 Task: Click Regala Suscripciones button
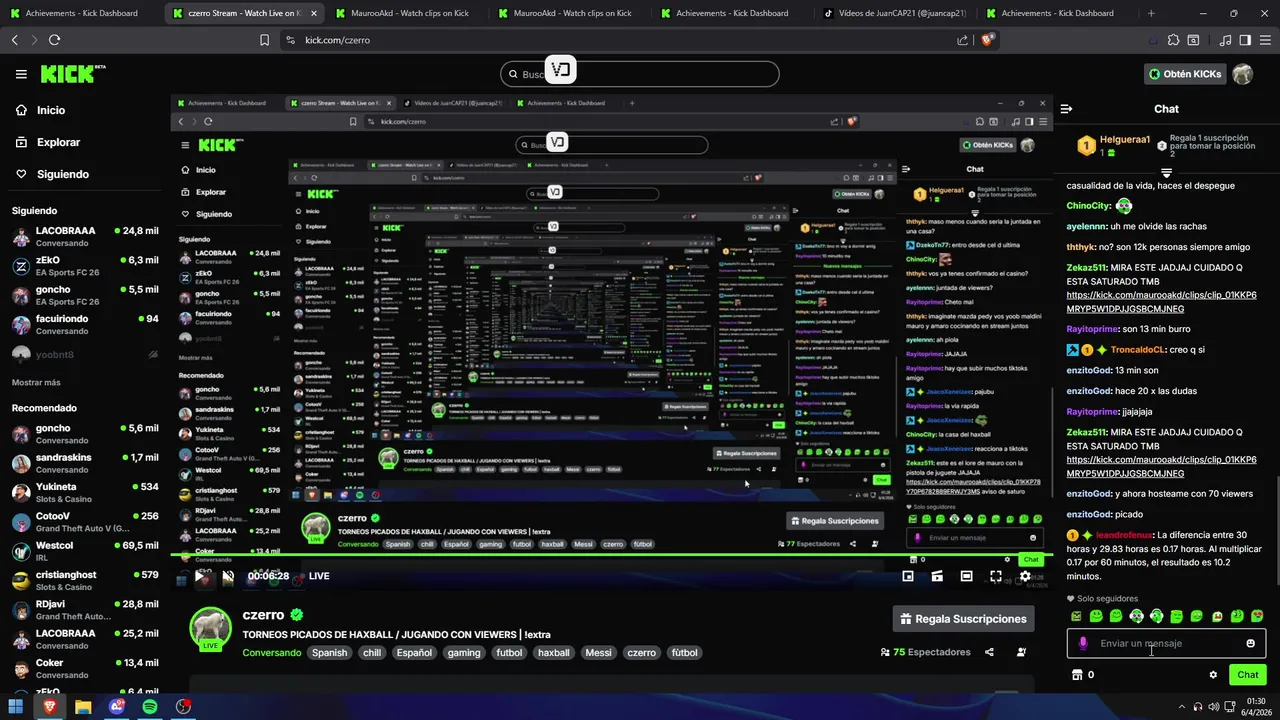click(x=963, y=619)
